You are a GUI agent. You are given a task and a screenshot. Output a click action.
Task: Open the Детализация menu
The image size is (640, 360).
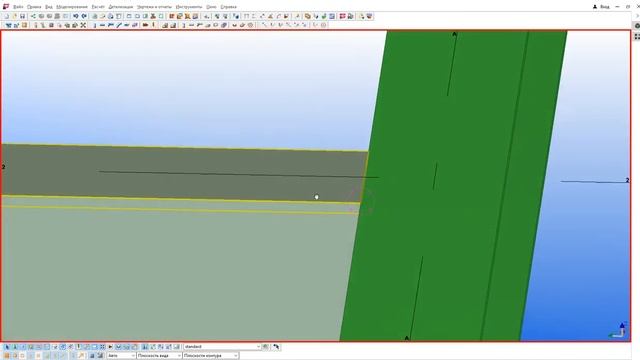pos(120,7)
